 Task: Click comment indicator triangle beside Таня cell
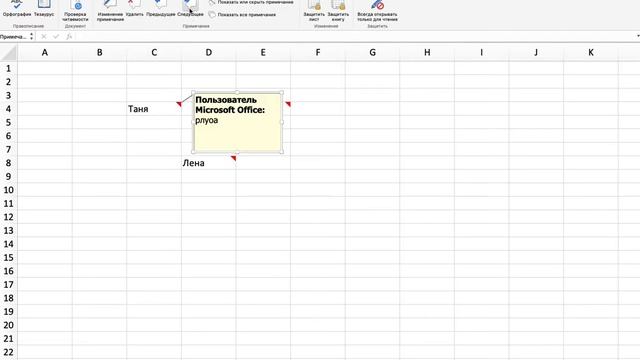(179, 104)
